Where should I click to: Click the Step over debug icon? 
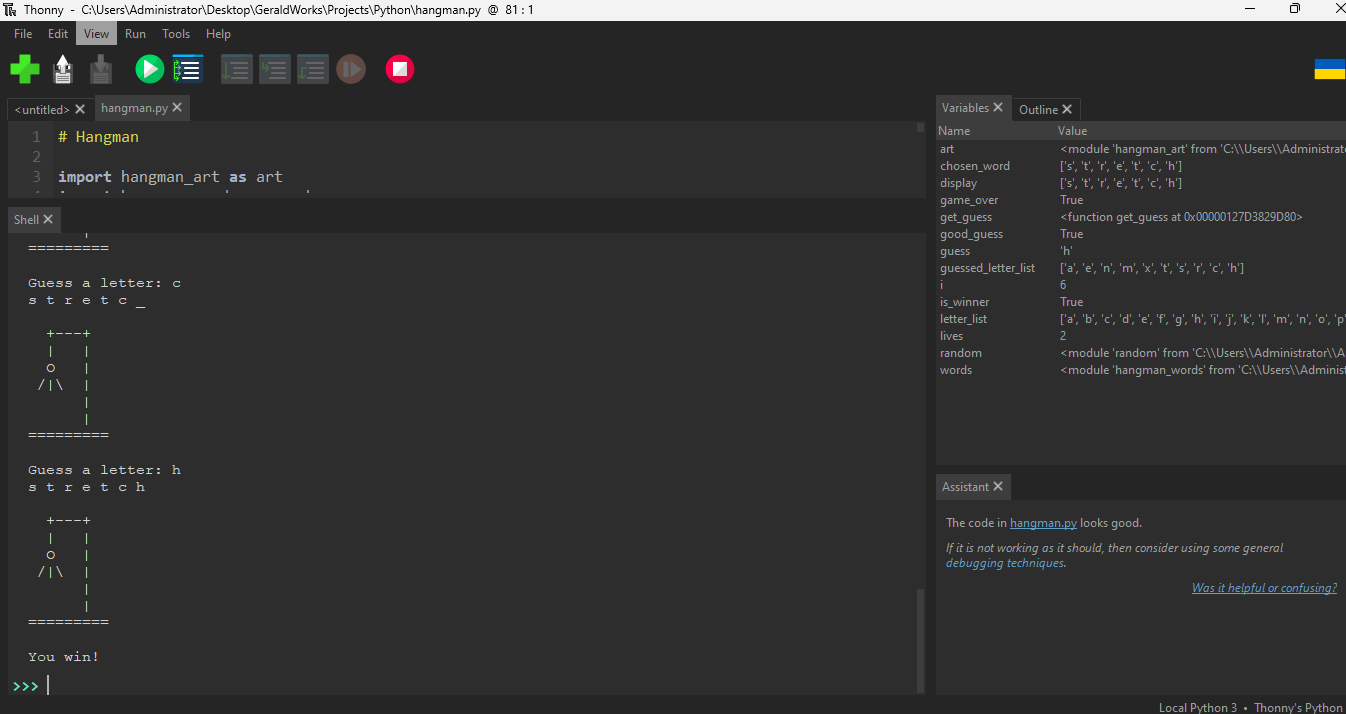tap(237, 69)
